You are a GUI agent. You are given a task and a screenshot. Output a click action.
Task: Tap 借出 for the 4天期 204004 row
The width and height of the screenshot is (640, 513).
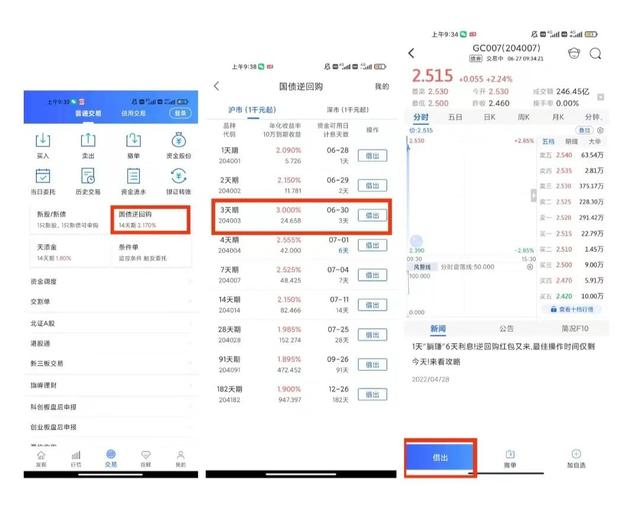pos(372,245)
